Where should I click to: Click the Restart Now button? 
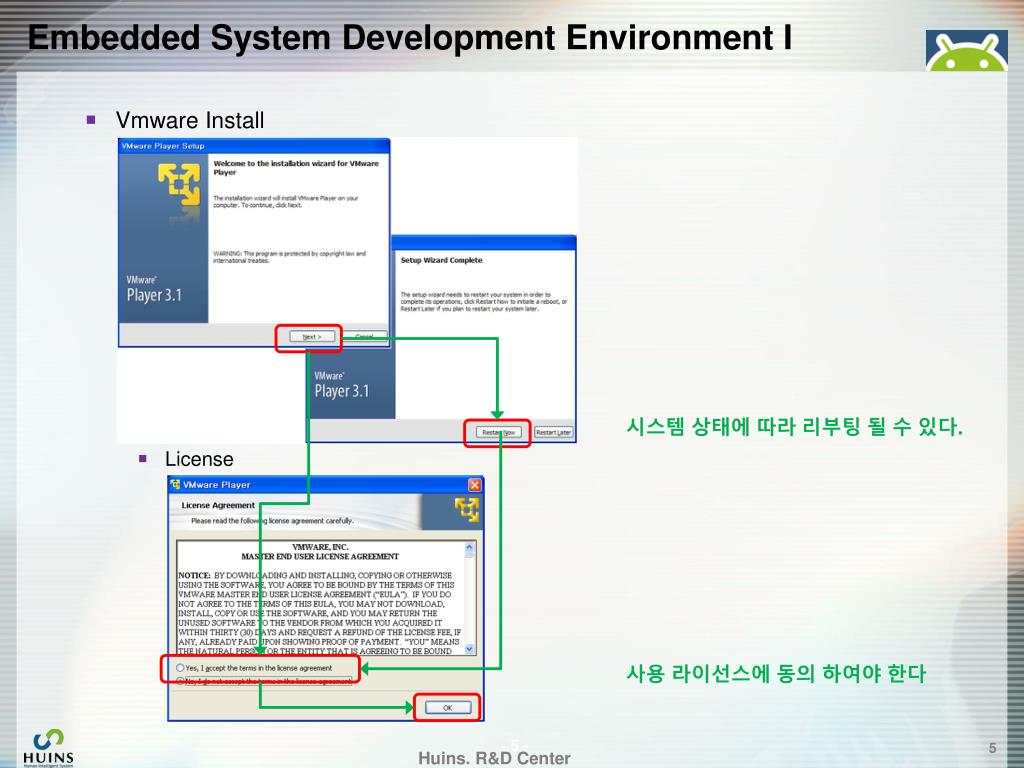pyautogui.click(x=499, y=432)
